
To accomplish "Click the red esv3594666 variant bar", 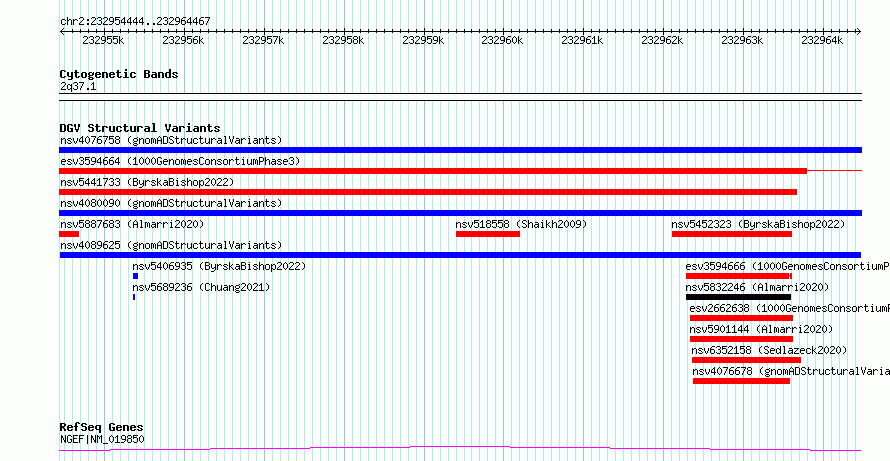I will [x=739, y=276].
